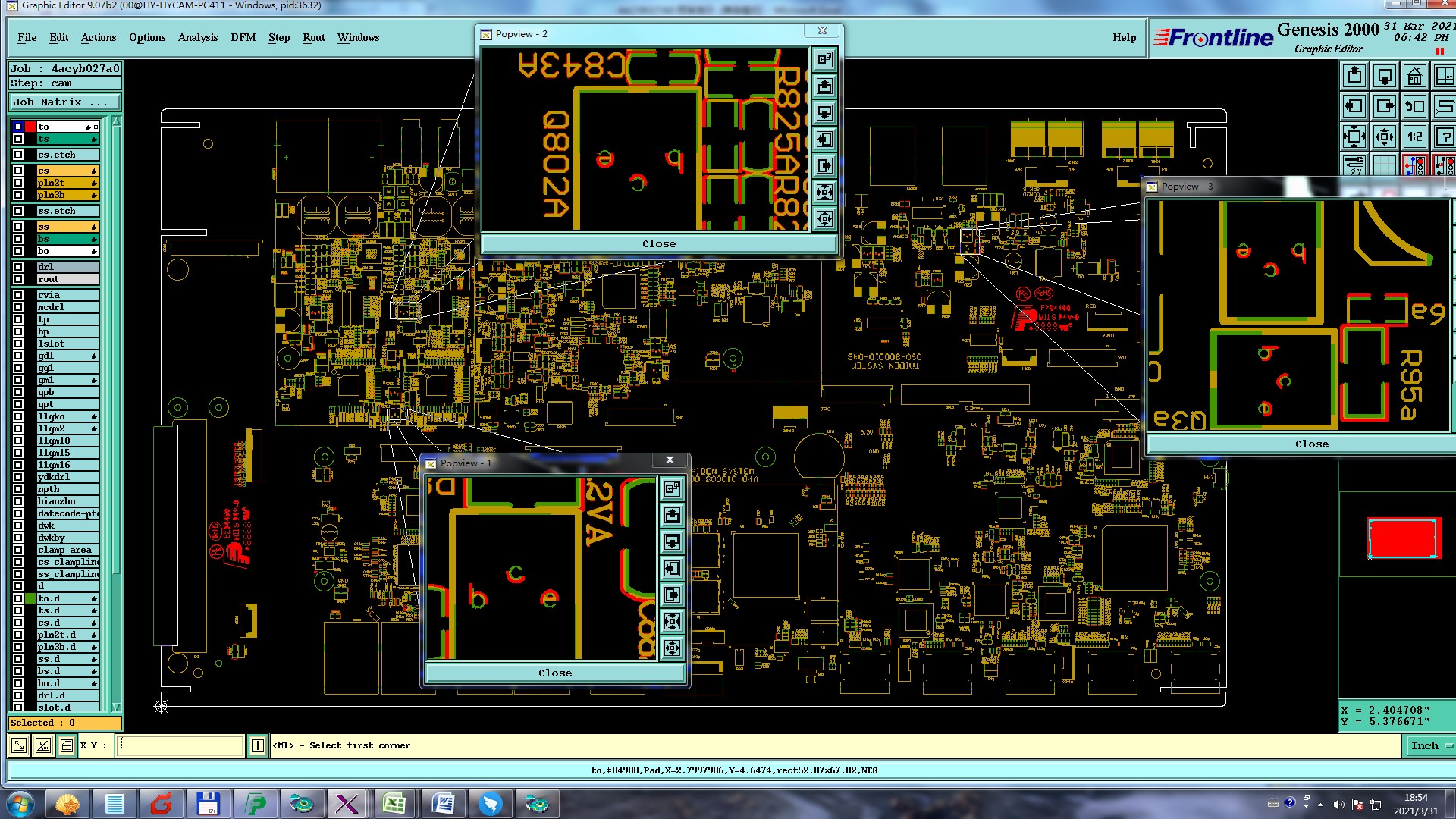The image size is (1456, 819).
Task: Click the question mark help icon
Action: point(1445,136)
